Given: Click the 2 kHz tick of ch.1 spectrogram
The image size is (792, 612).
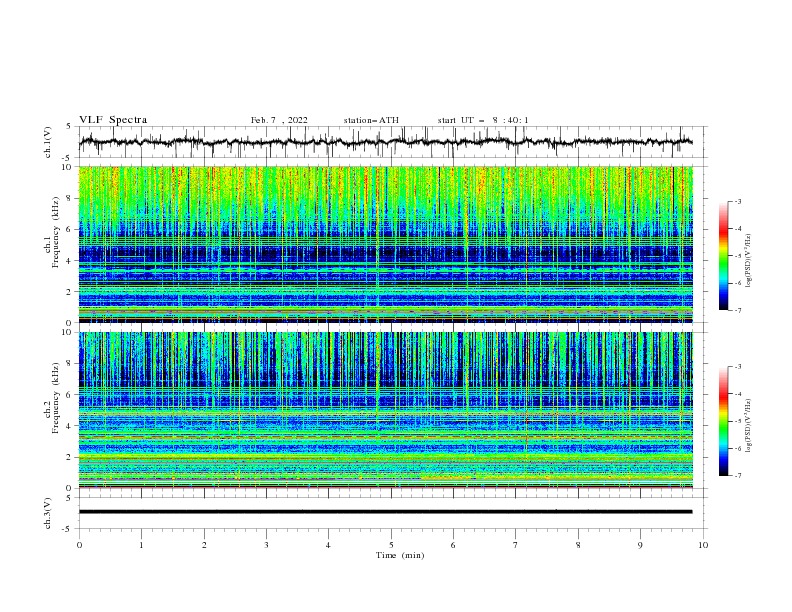Looking at the screenshot, I should [x=69, y=291].
